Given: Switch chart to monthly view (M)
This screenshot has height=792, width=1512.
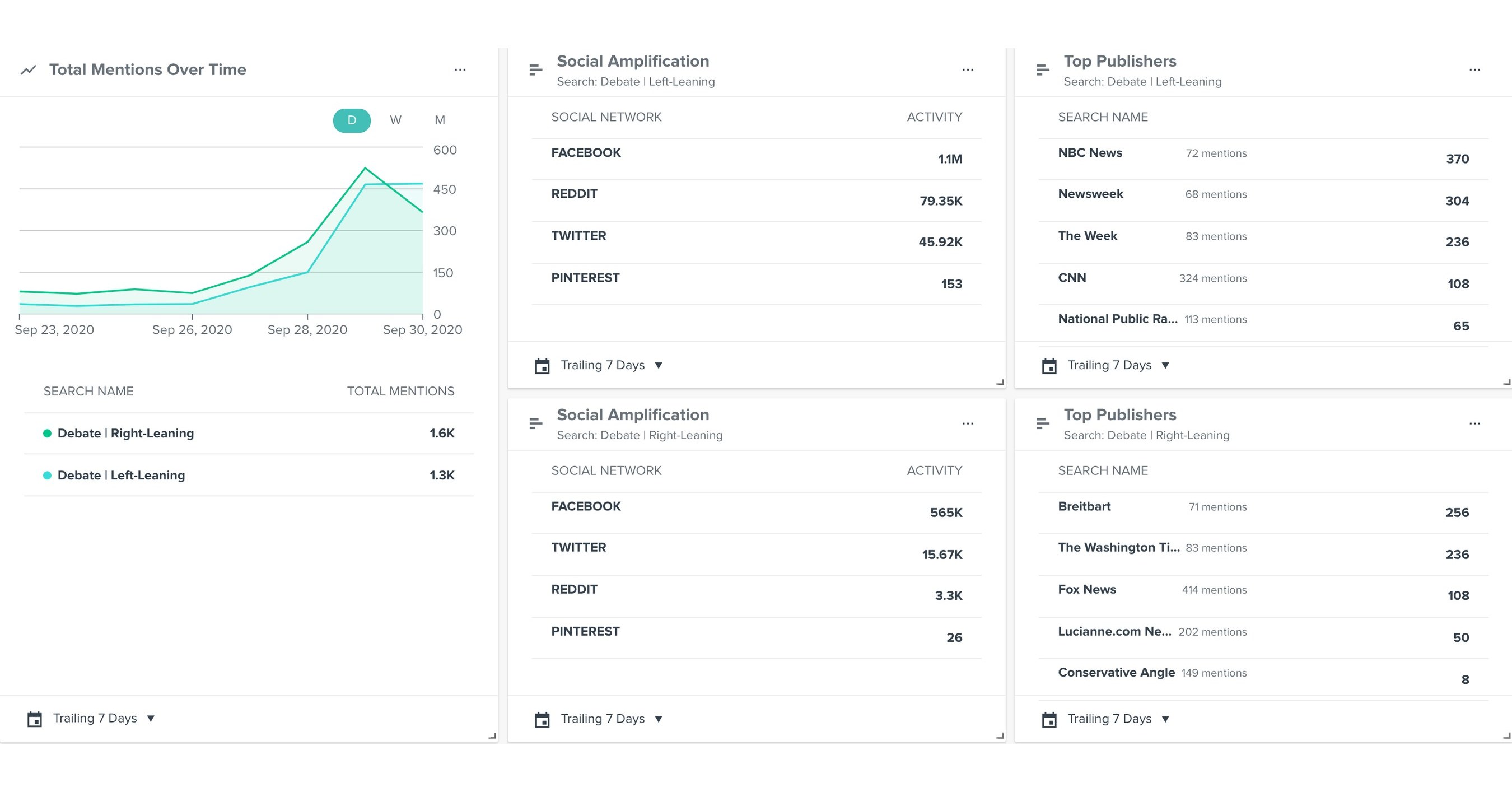Looking at the screenshot, I should [x=440, y=120].
